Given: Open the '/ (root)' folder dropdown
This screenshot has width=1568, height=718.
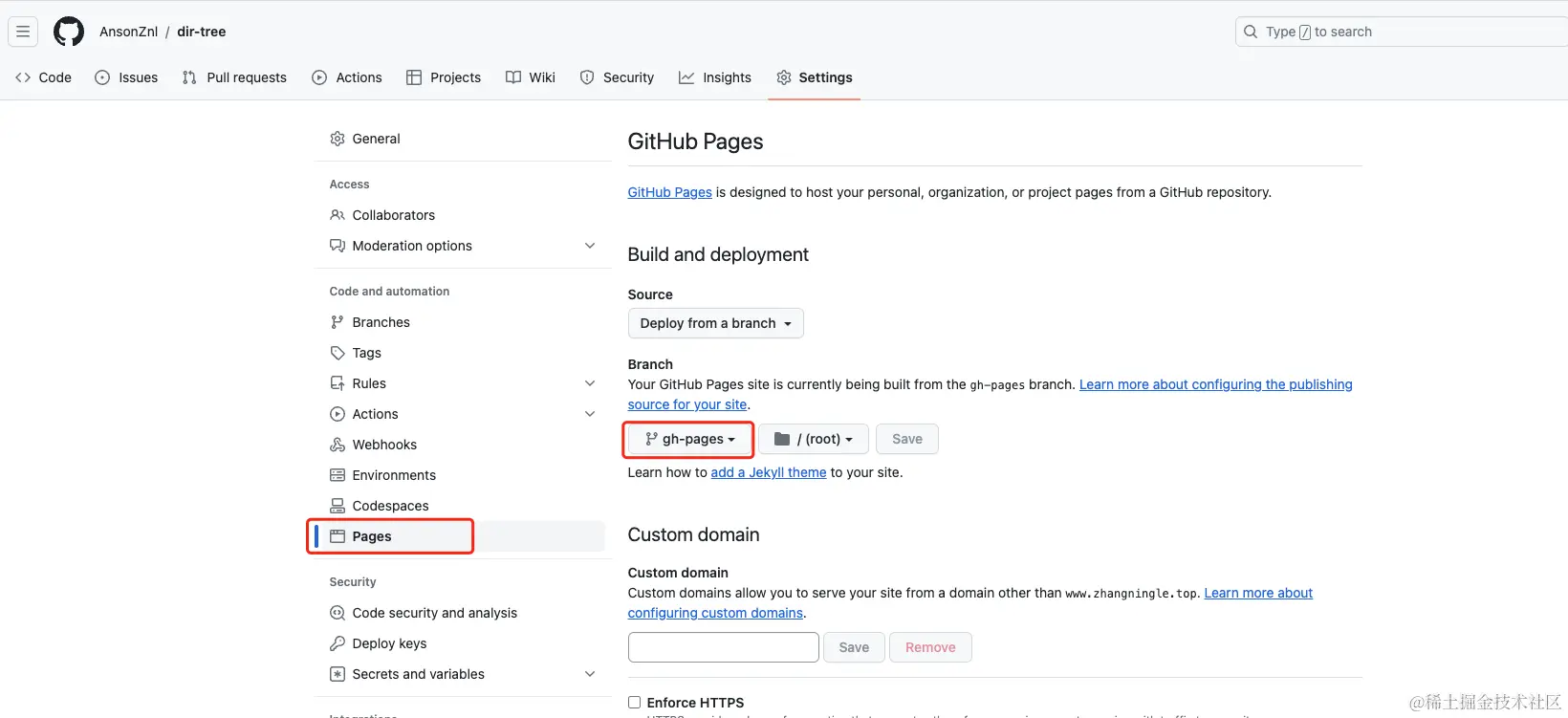Looking at the screenshot, I should pyautogui.click(x=813, y=439).
